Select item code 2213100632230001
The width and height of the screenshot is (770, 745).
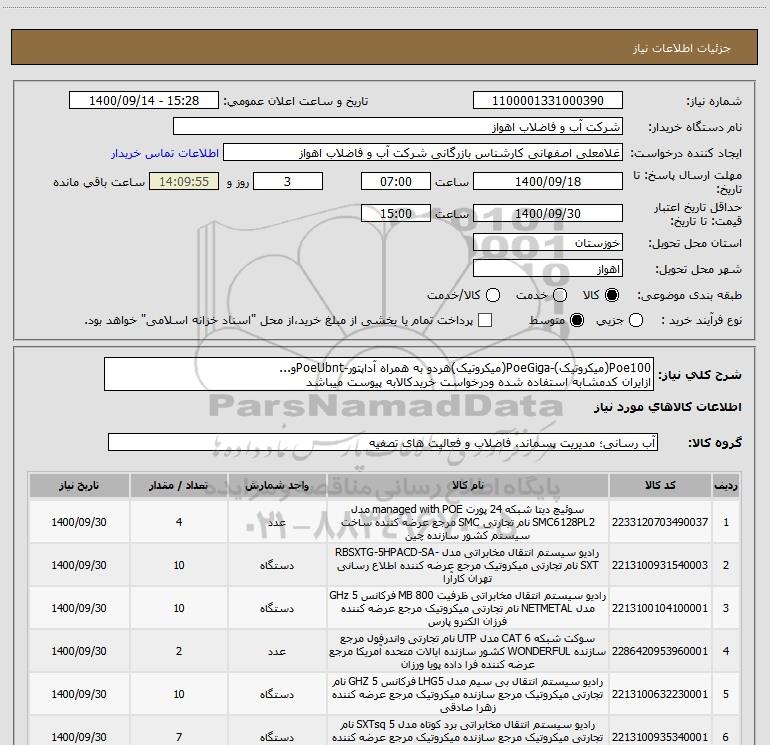(x=660, y=694)
